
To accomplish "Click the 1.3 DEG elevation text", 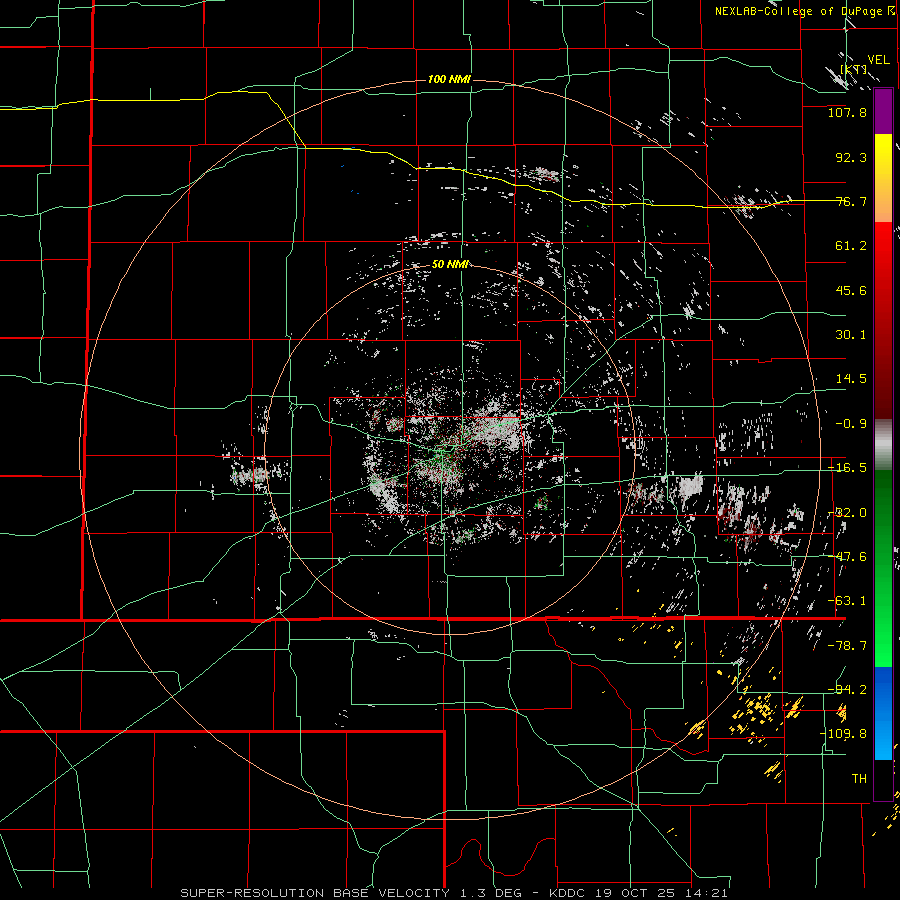I will pos(492,893).
